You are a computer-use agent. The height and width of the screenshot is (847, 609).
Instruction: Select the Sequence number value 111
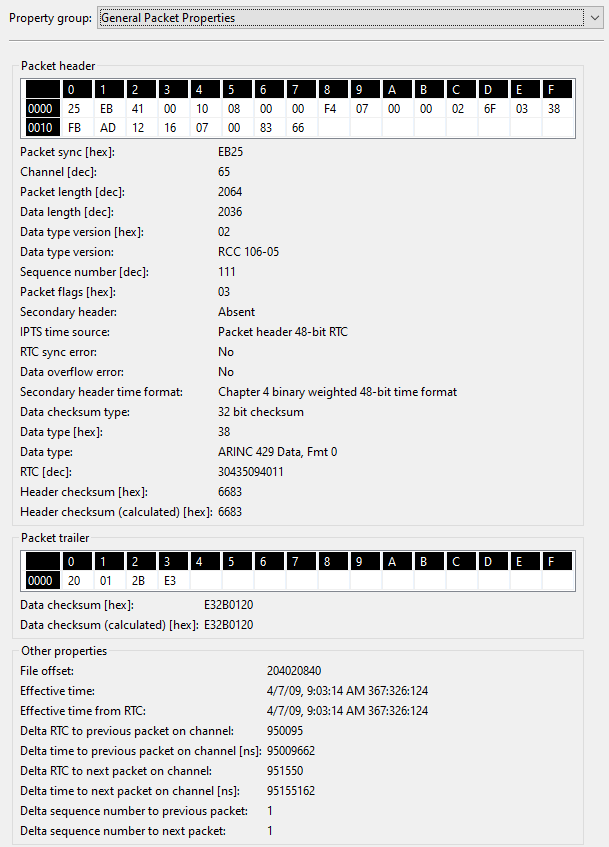(227, 272)
